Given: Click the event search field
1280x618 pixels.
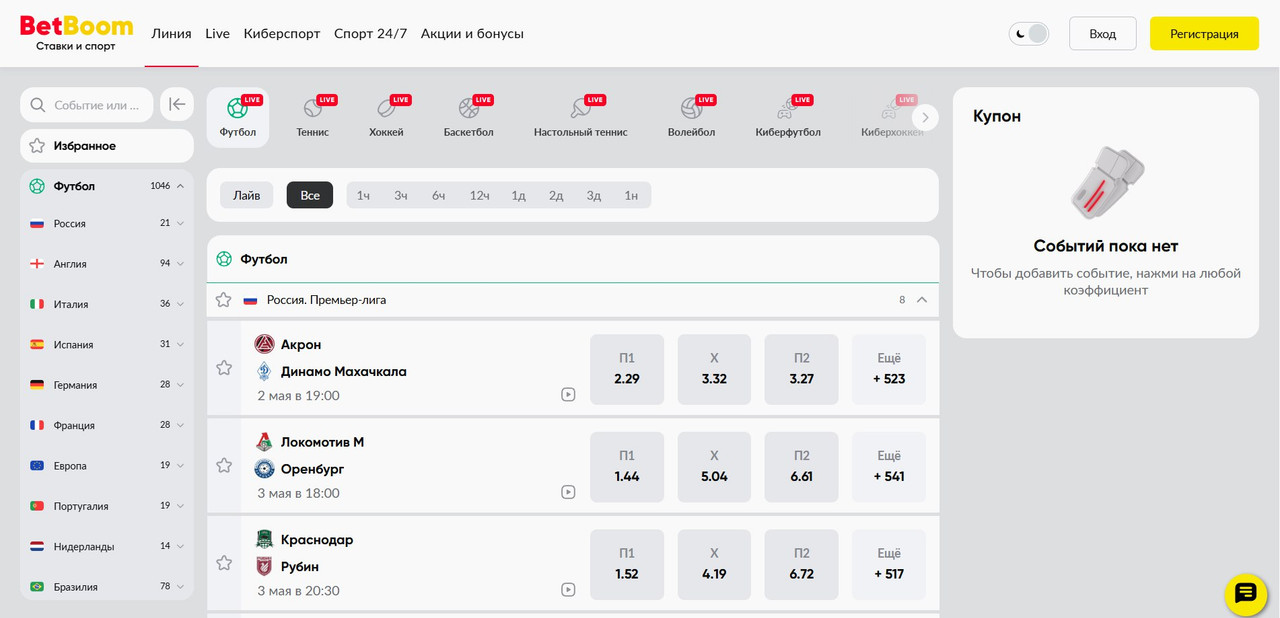Looking at the screenshot, I should pos(87,105).
